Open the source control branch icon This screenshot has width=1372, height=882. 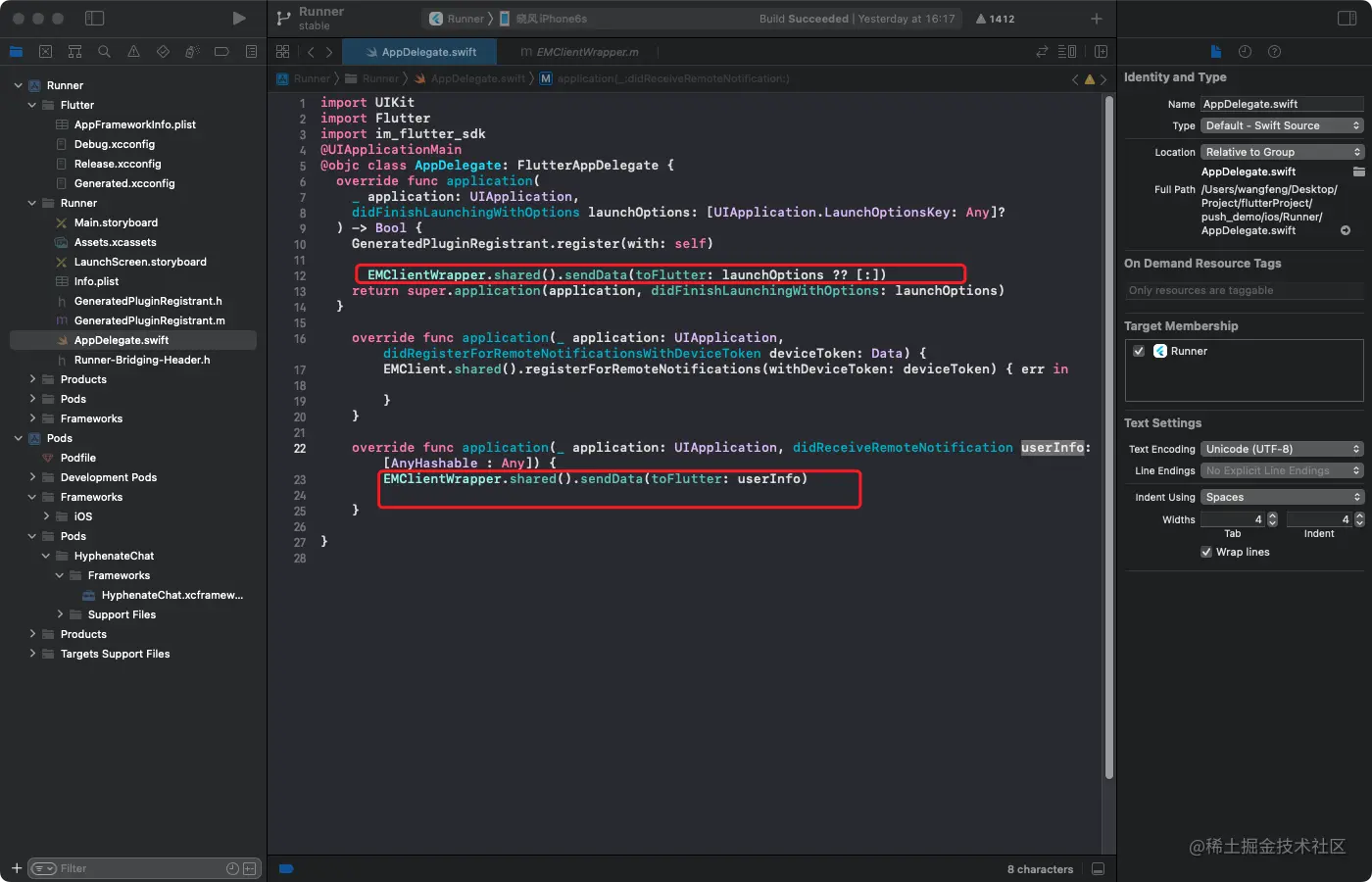(283, 19)
